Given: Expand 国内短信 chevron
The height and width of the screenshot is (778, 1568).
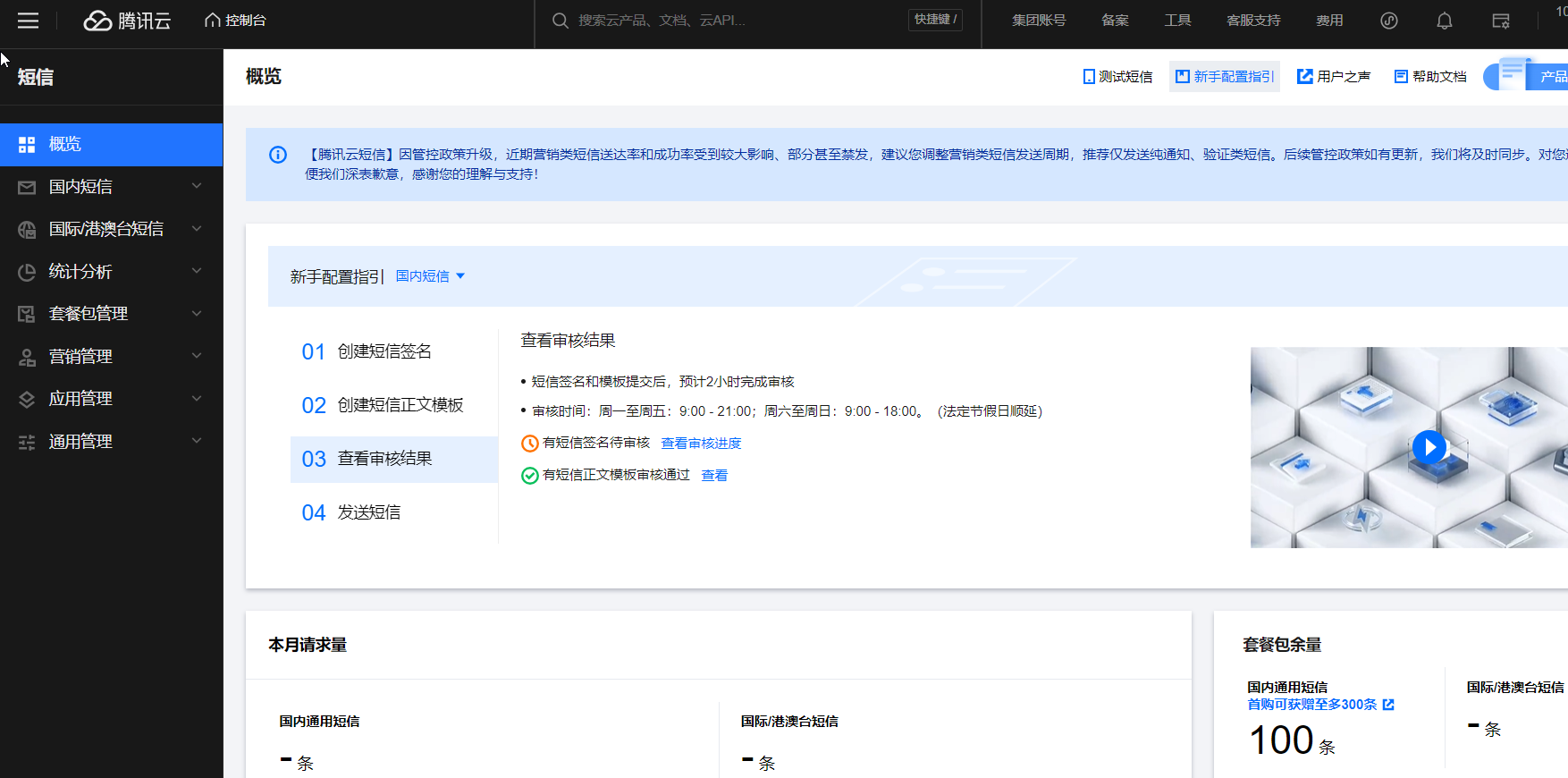Looking at the screenshot, I should pyautogui.click(x=197, y=186).
